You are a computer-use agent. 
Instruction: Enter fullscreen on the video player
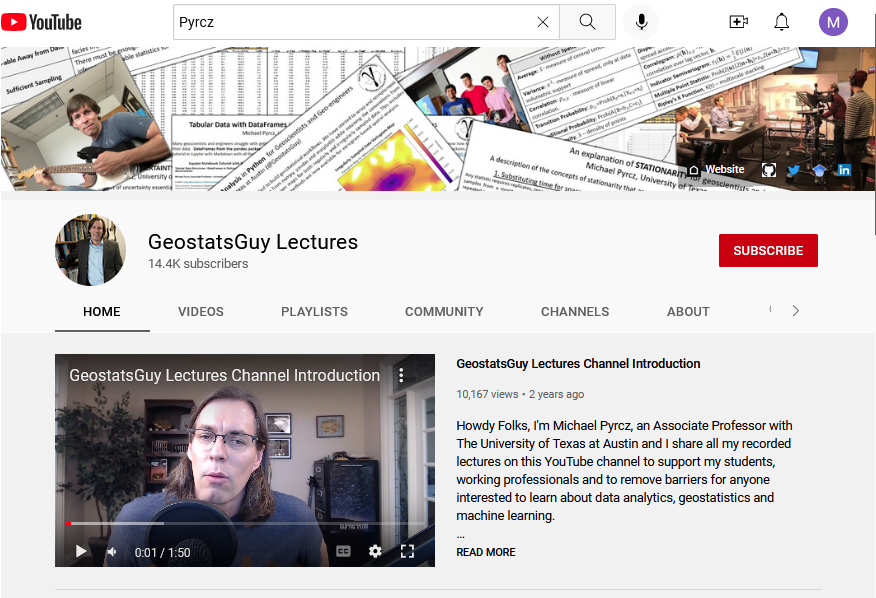click(x=407, y=552)
